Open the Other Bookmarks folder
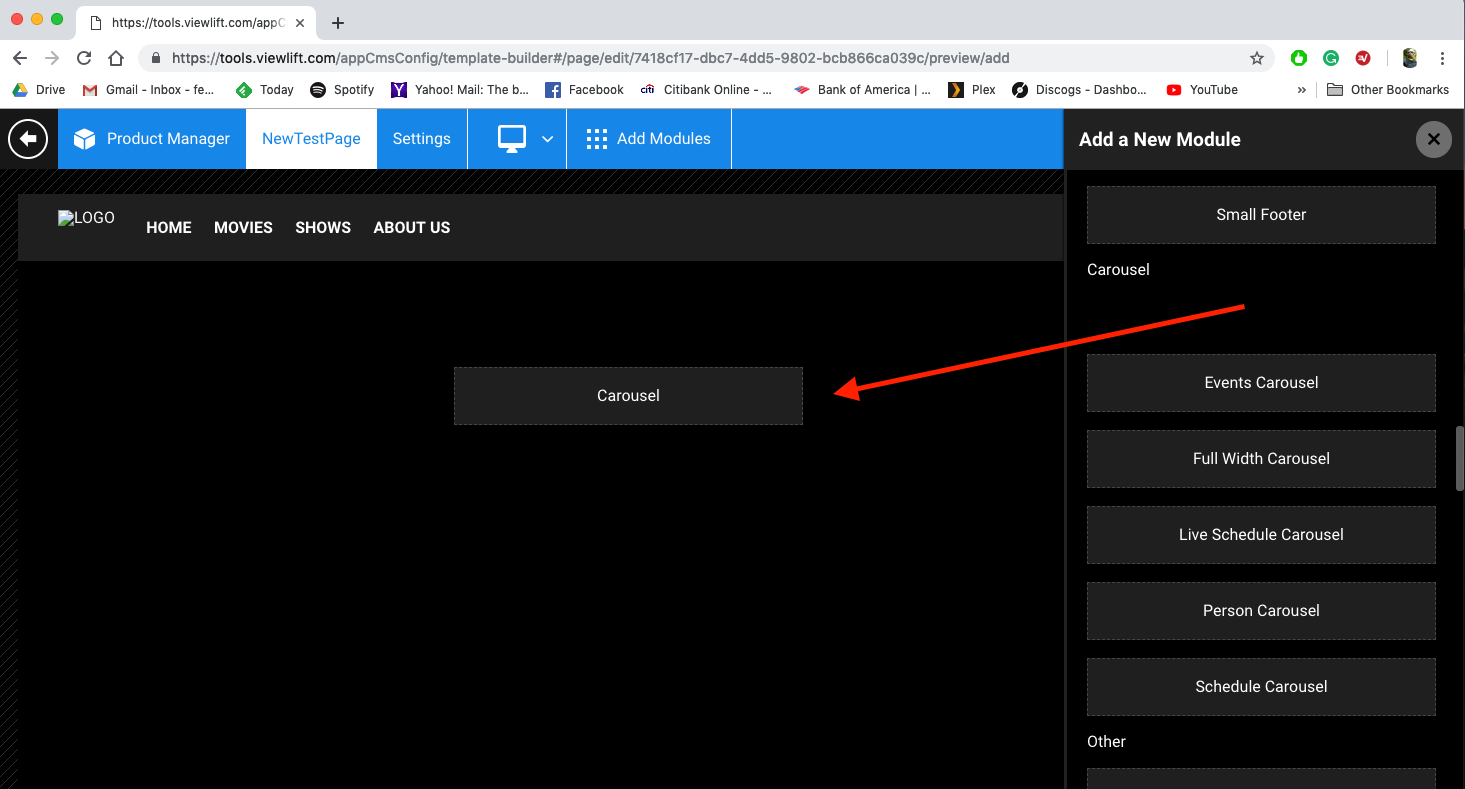This screenshot has height=789, width=1465. pos(1388,90)
